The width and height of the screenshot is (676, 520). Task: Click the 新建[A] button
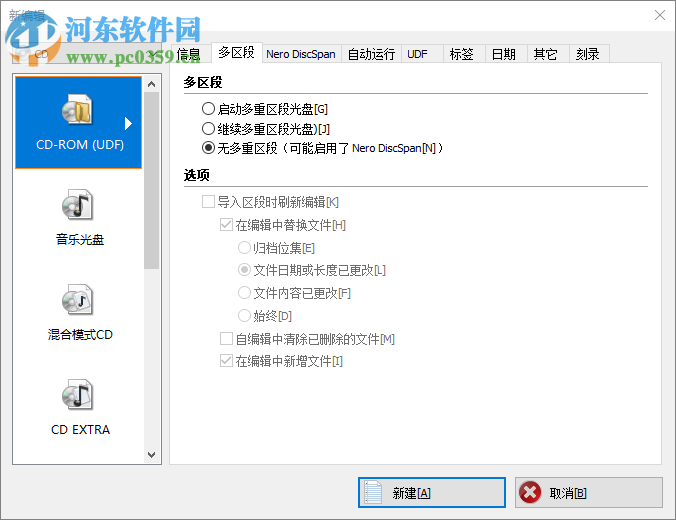click(432, 492)
